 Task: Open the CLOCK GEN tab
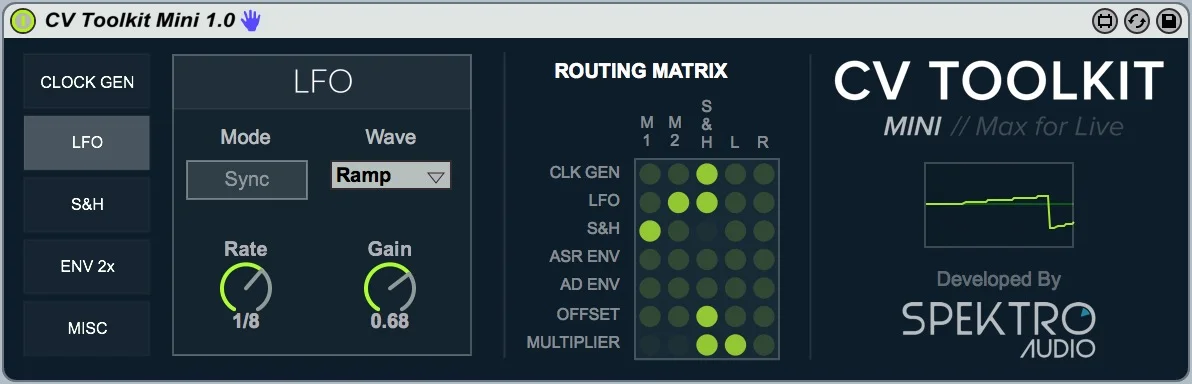pos(87,81)
